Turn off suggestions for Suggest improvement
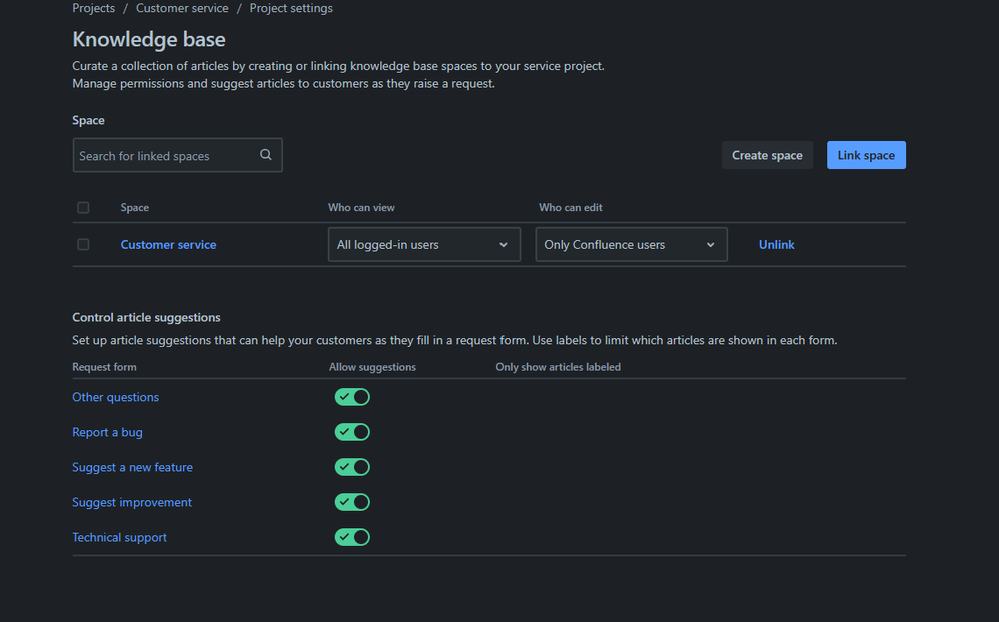The image size is (999, 622). coord(352,502)
